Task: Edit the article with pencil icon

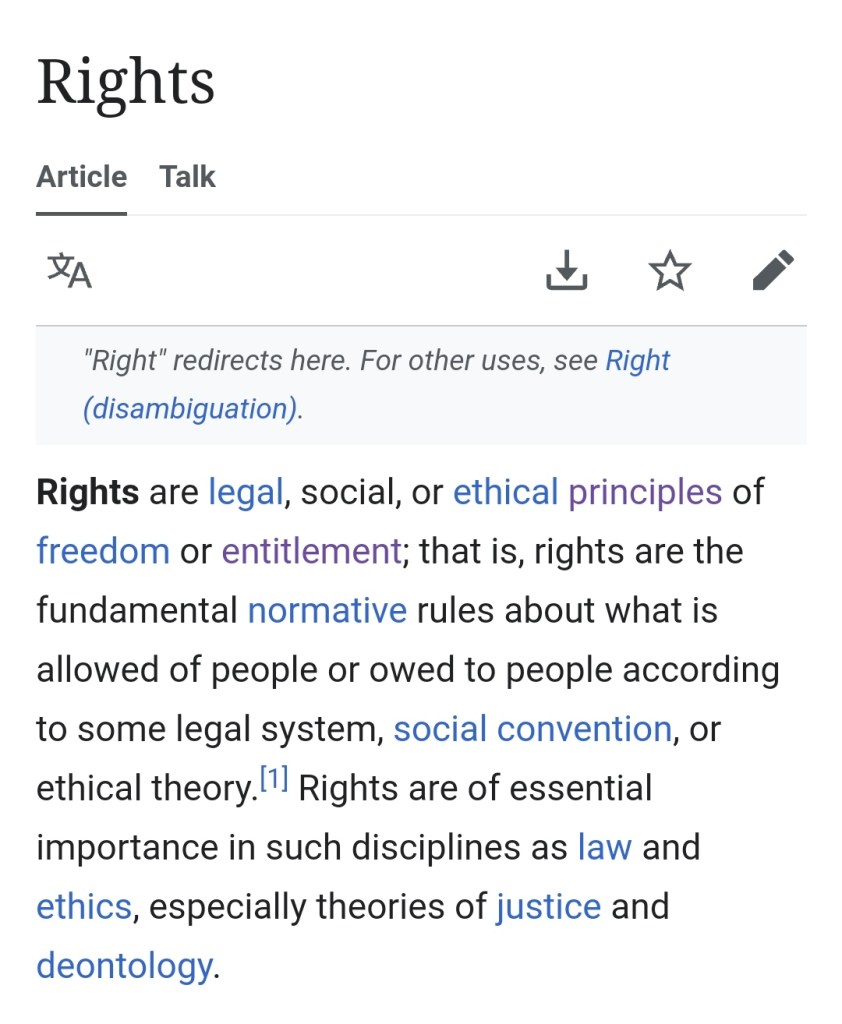Action: (x=773, y=270)
